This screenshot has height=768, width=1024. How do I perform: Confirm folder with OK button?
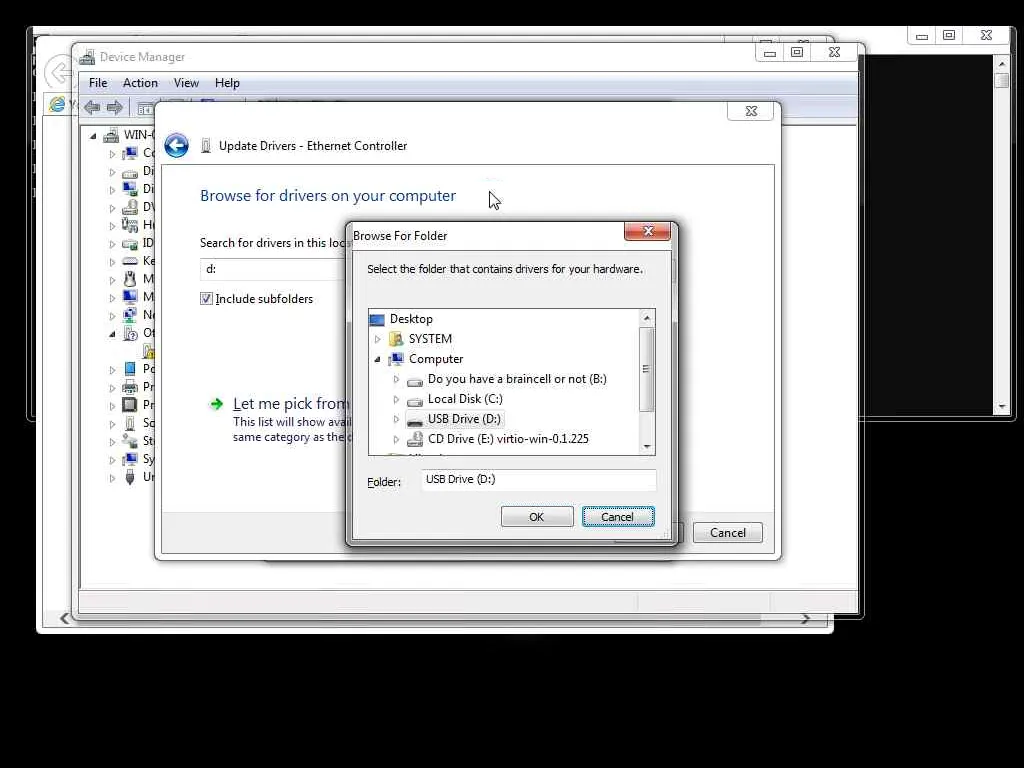(x=537, y=517)
